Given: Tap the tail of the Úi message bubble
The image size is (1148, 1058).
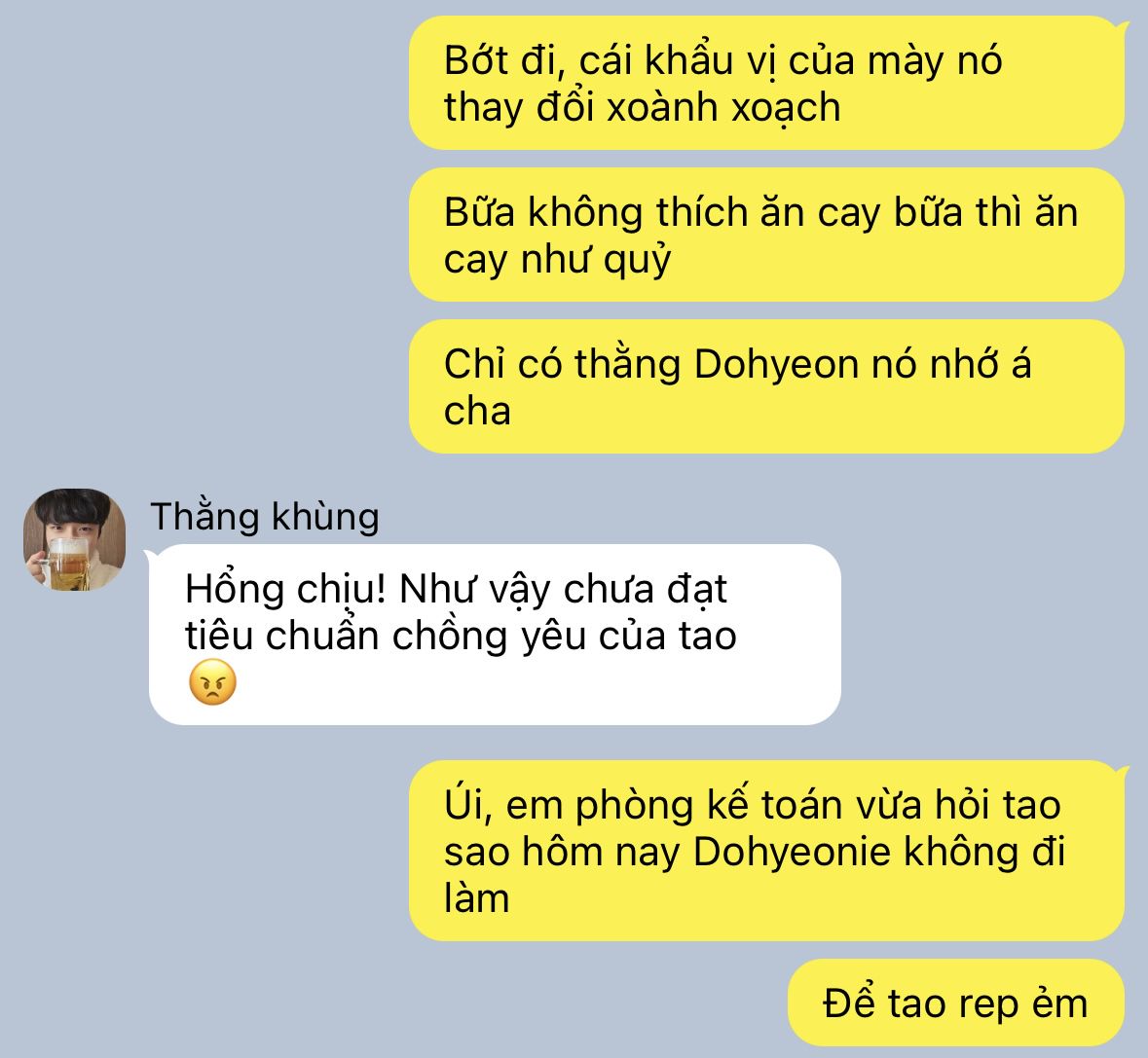Looking at the screenshot, I should point(1120,772).
